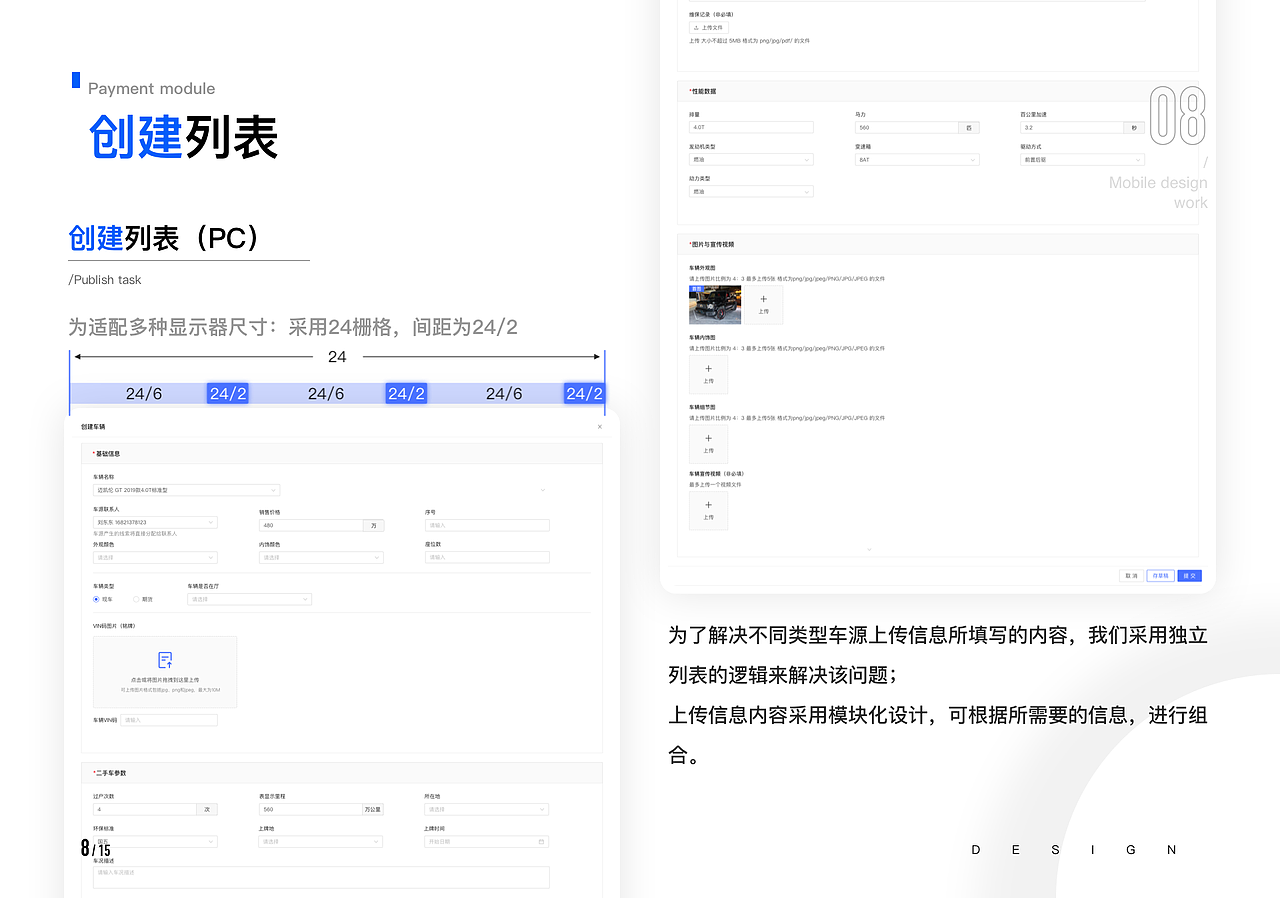Click the 存草稿 save draft button
This screenshot has width=1280, height=898.
(1162, 575)
